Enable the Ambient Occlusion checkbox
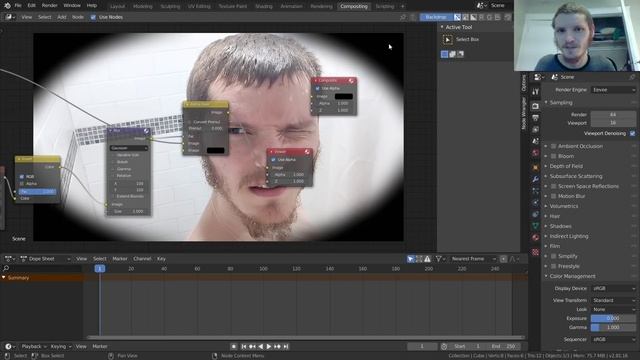The image size is (640, 360). tap(553, 146)
